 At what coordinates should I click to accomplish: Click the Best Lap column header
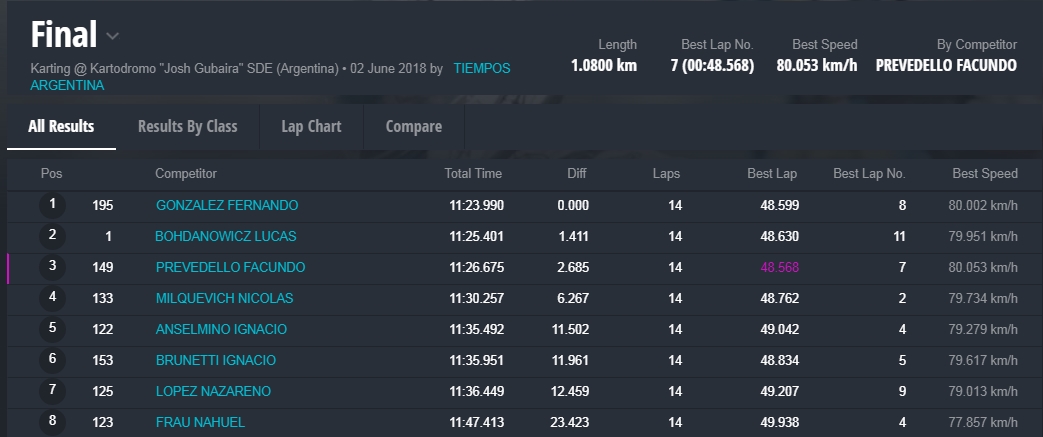(x=772, y=174)
